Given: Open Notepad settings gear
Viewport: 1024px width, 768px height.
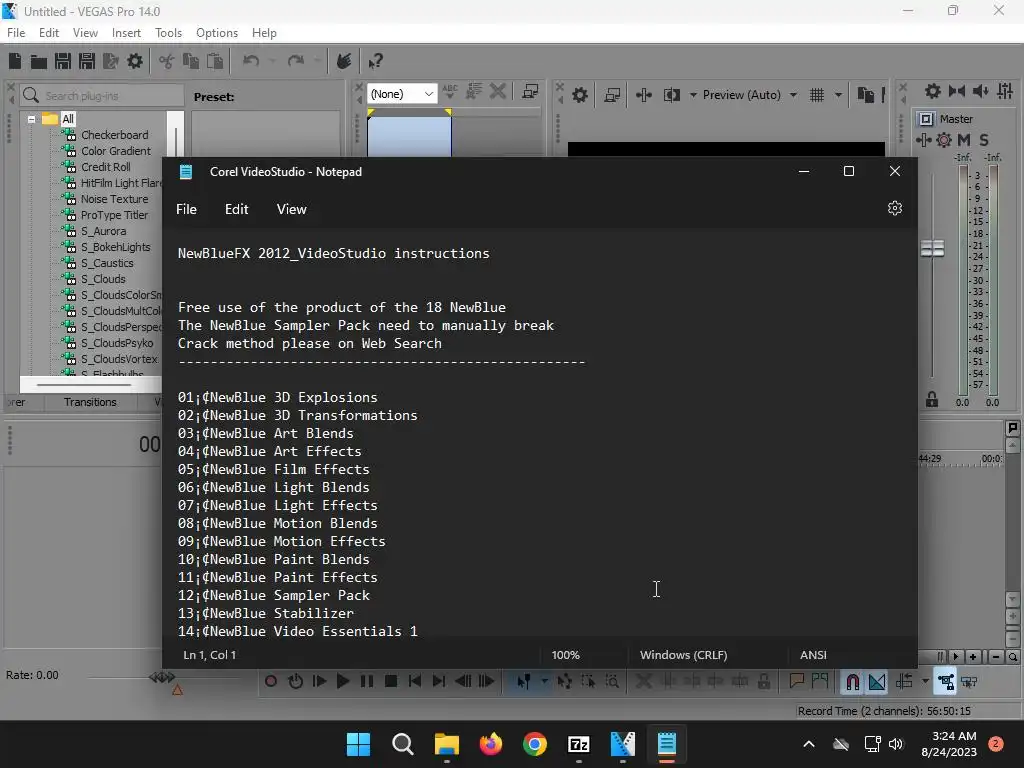Looking at the screenshot, I should pos(895,208).
